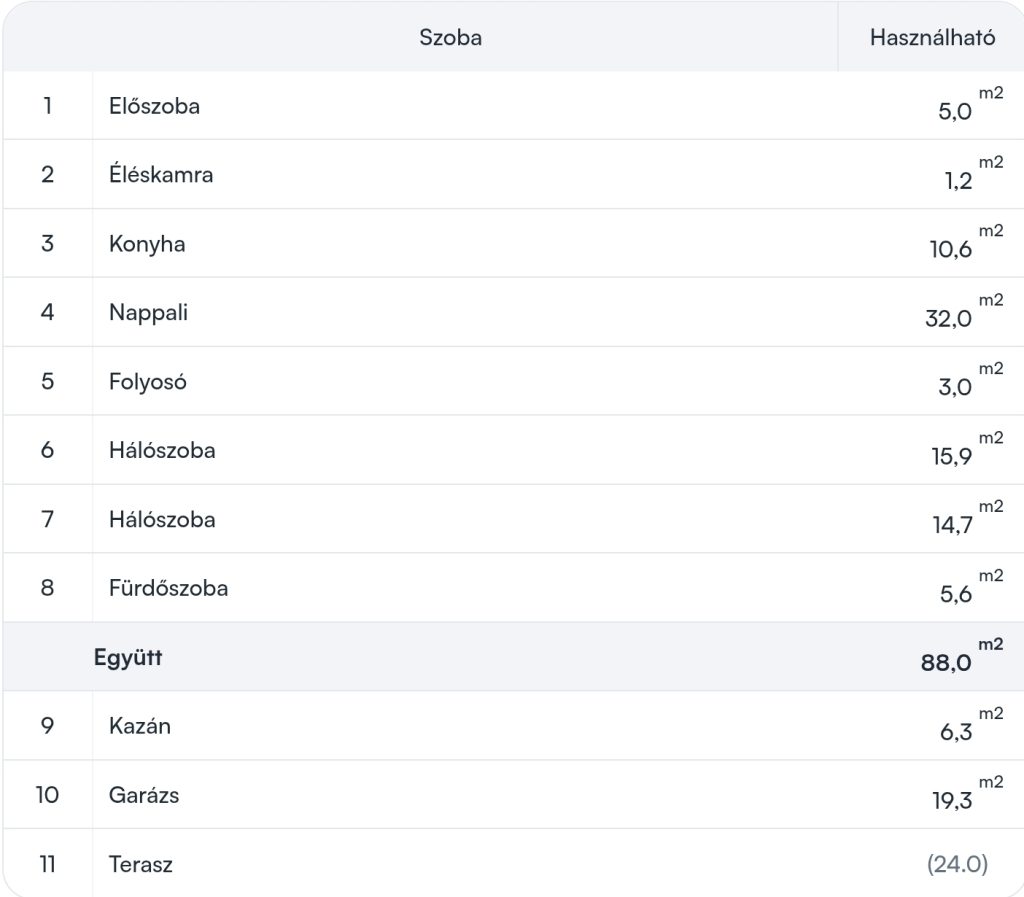Click row number 10 cell

48,795
